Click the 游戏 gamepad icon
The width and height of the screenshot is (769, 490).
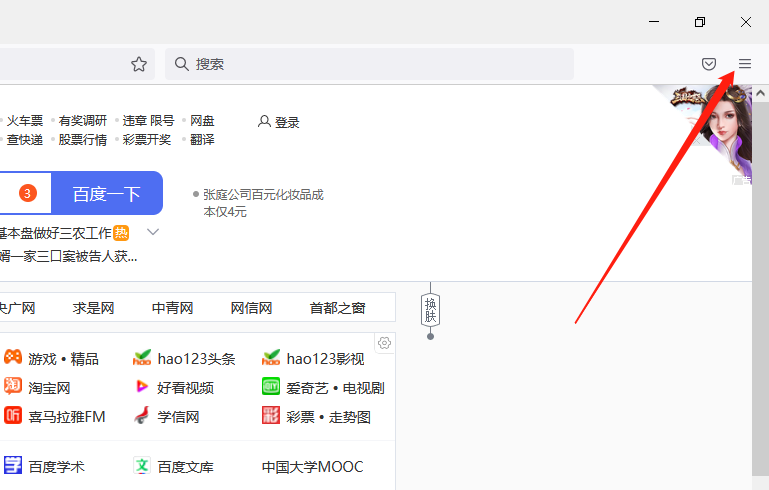pyautogui.click(x=13, y=357)
